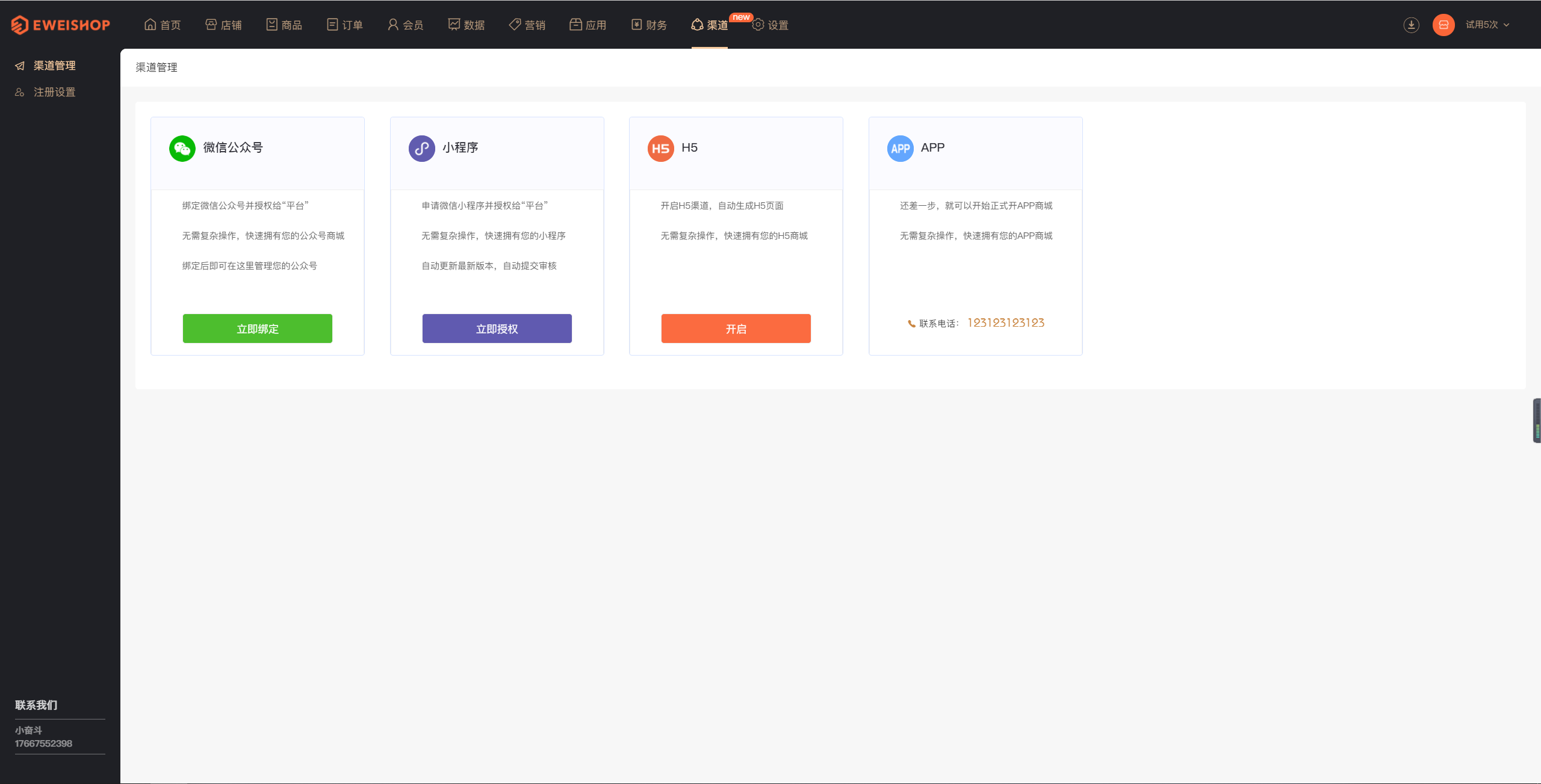This screenshot has width=1541, height=784.
Task: Click the text 自动更新最新版本，自动提交审核
Action: 489,266
